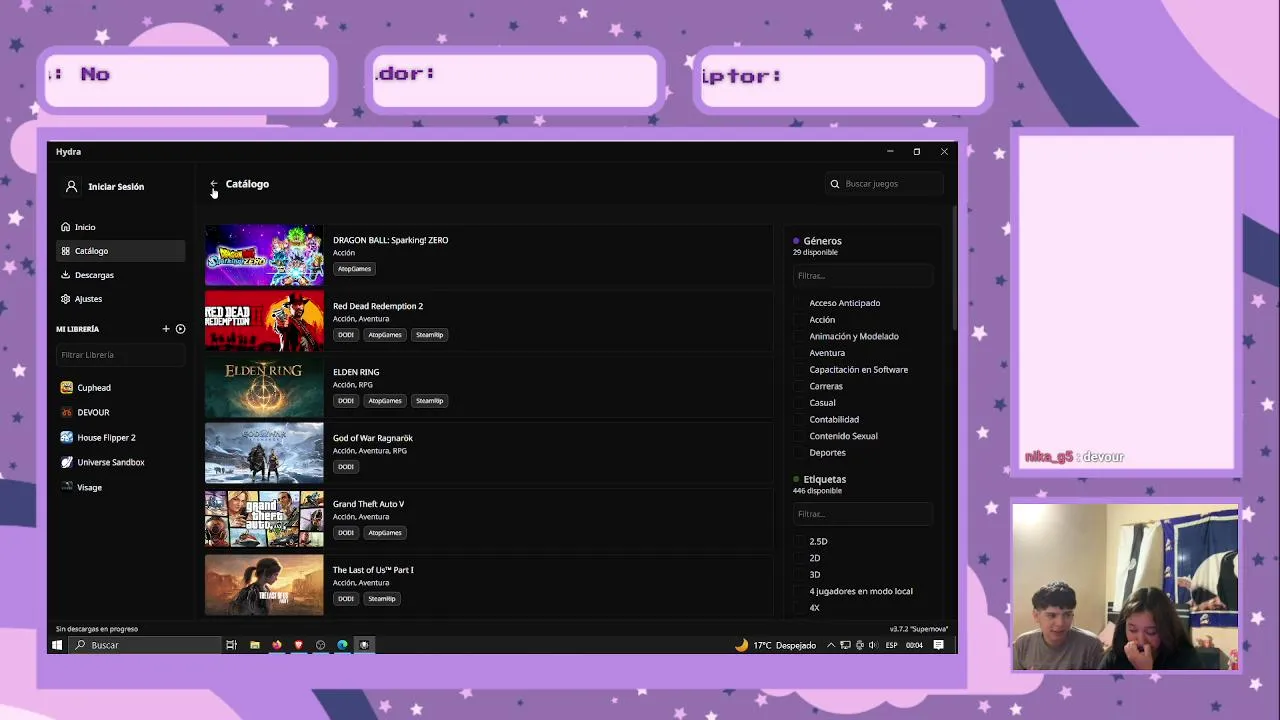The height and width of the screenshot is (720, 1280).
Task: Click the SteamRip tag on The Last of Us
Action: click(x=381, y=599)
